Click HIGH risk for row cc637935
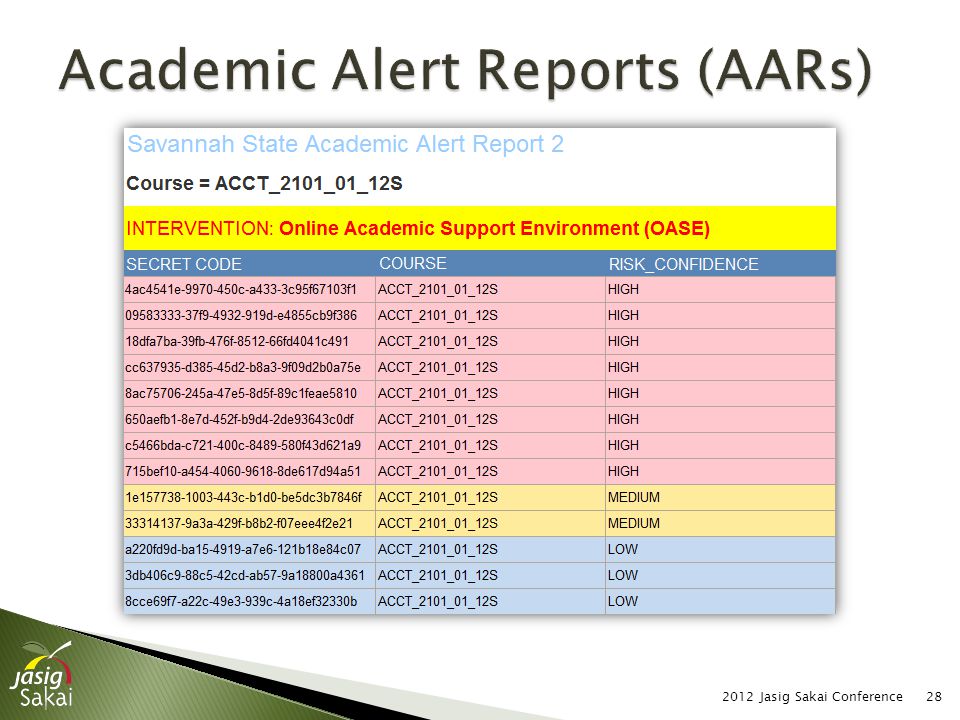 [623, 367]
